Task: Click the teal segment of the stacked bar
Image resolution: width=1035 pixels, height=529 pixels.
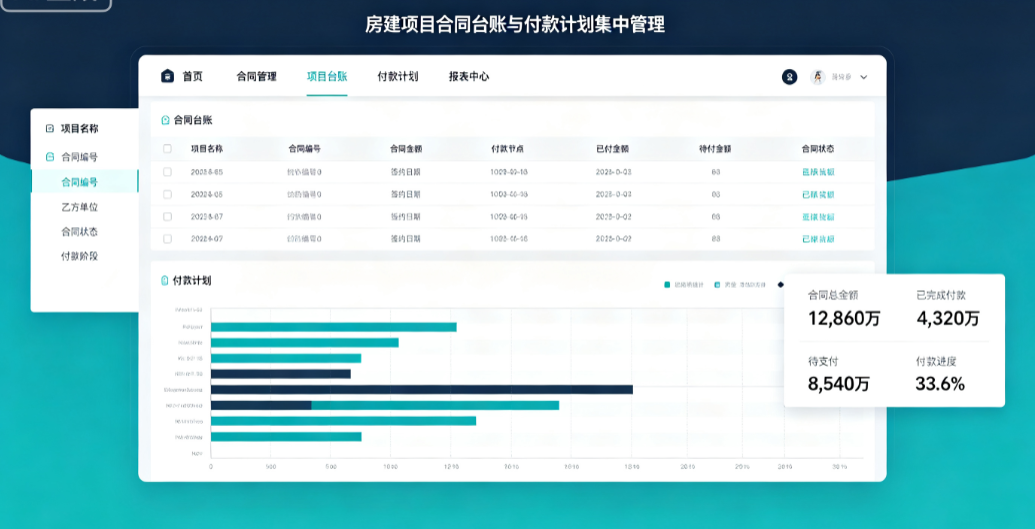Action: pyautogui.click(x=435, y=405)
